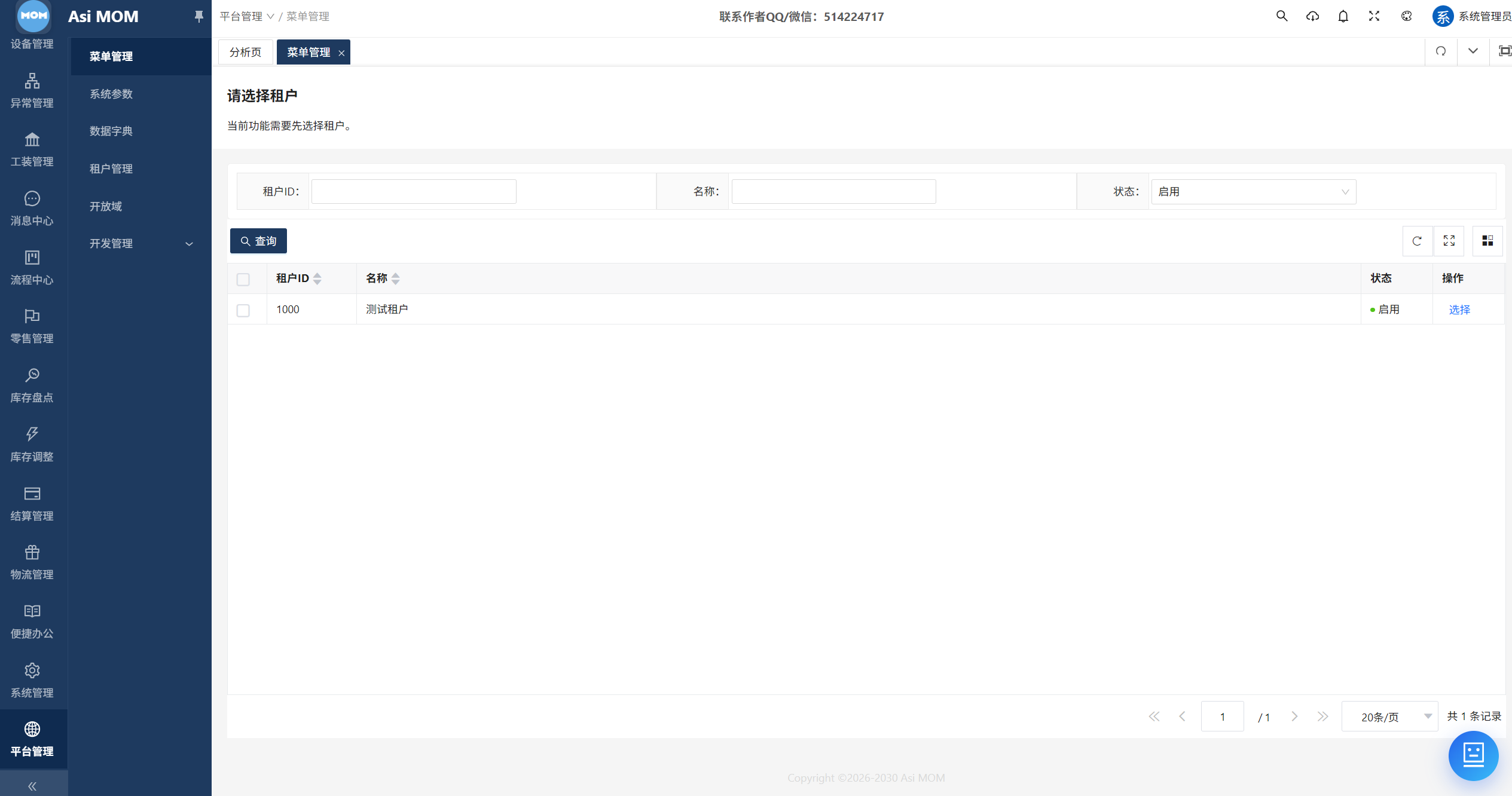Tick the select-all header checkbox
This screenshot has height=796, width=1512.
(243, 279)
